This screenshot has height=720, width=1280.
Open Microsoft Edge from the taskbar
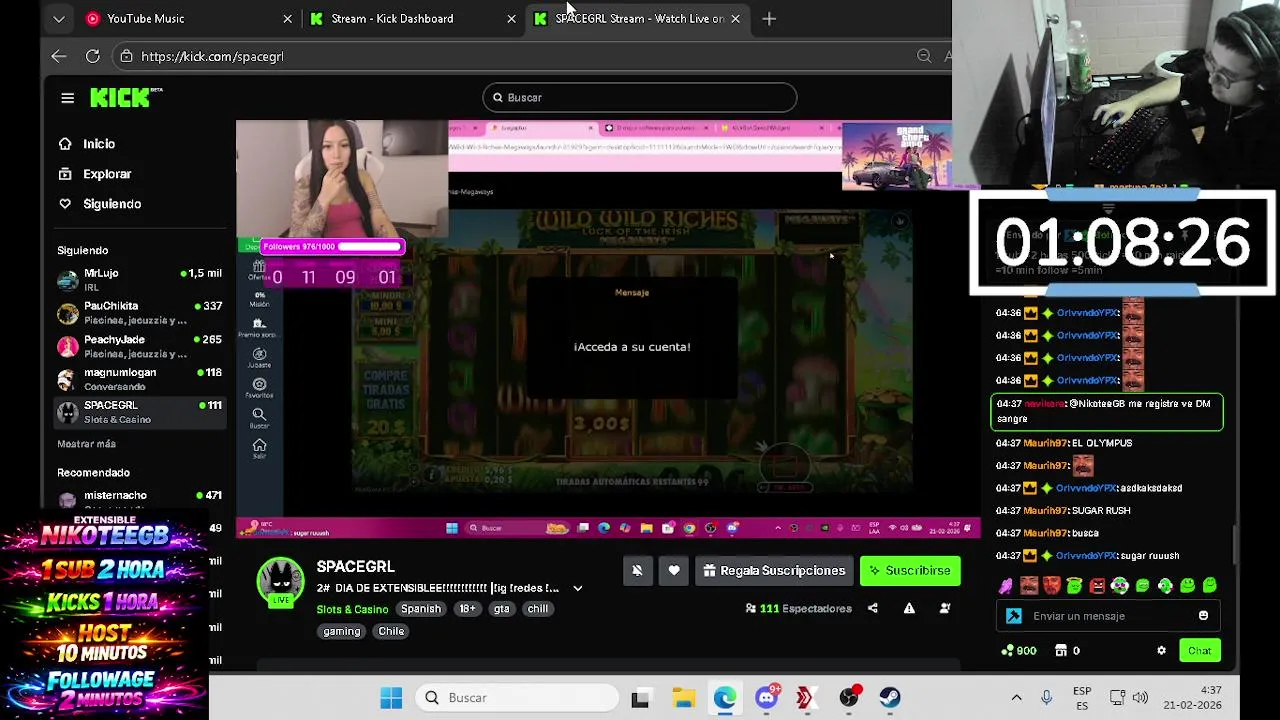coord(725,698)
